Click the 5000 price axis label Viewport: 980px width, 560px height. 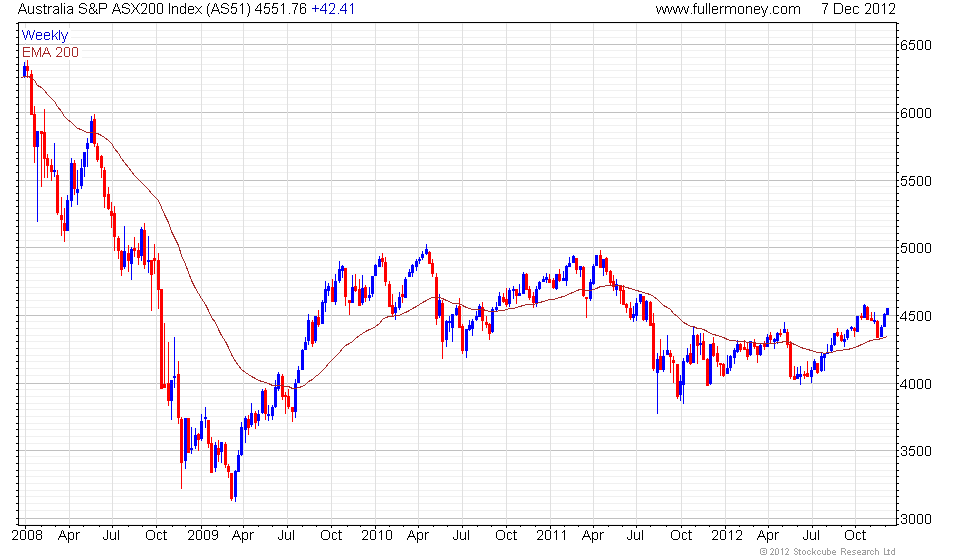click(x=916, y=248)
